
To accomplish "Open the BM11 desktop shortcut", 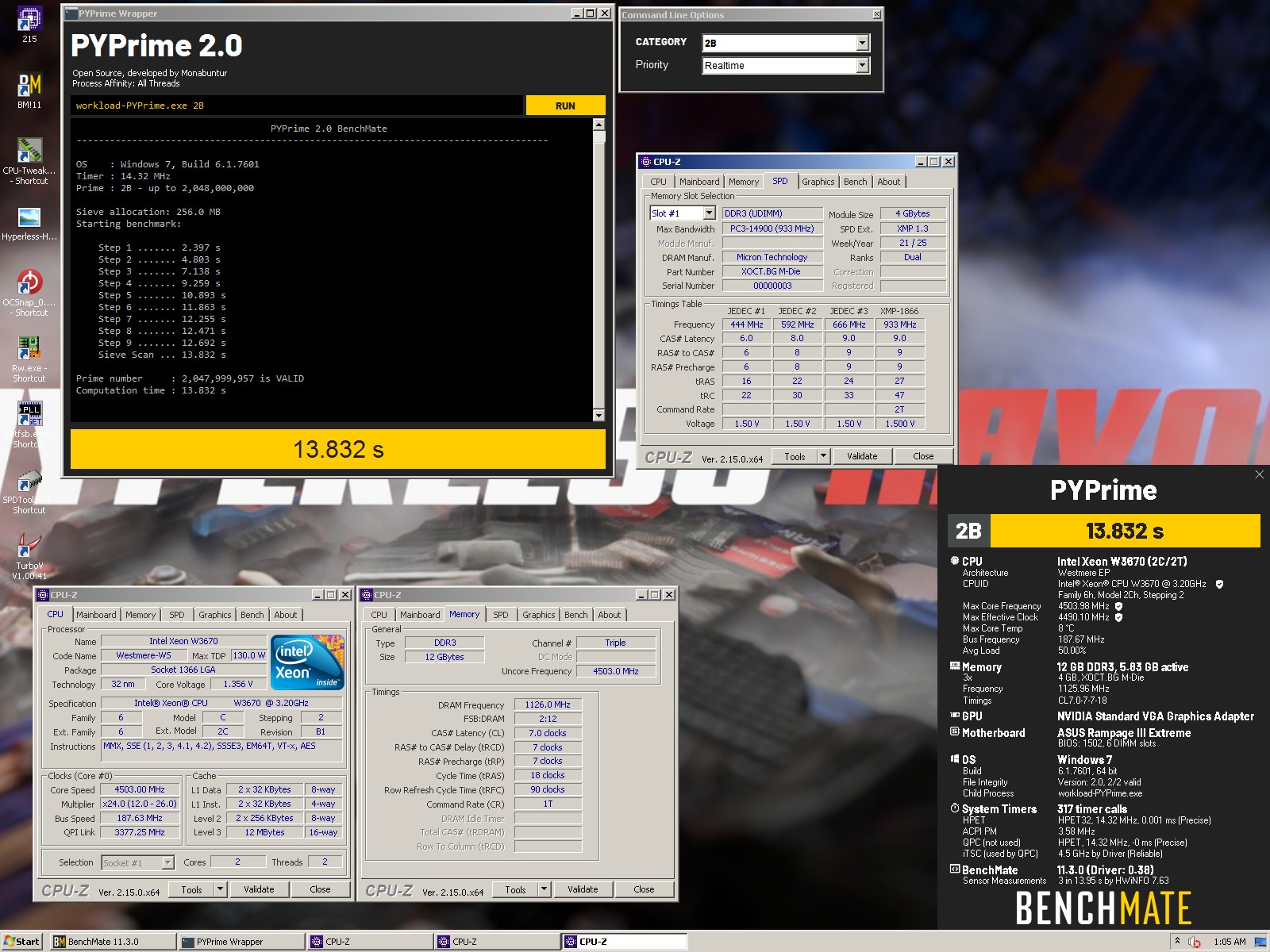I will coord(29,86).
